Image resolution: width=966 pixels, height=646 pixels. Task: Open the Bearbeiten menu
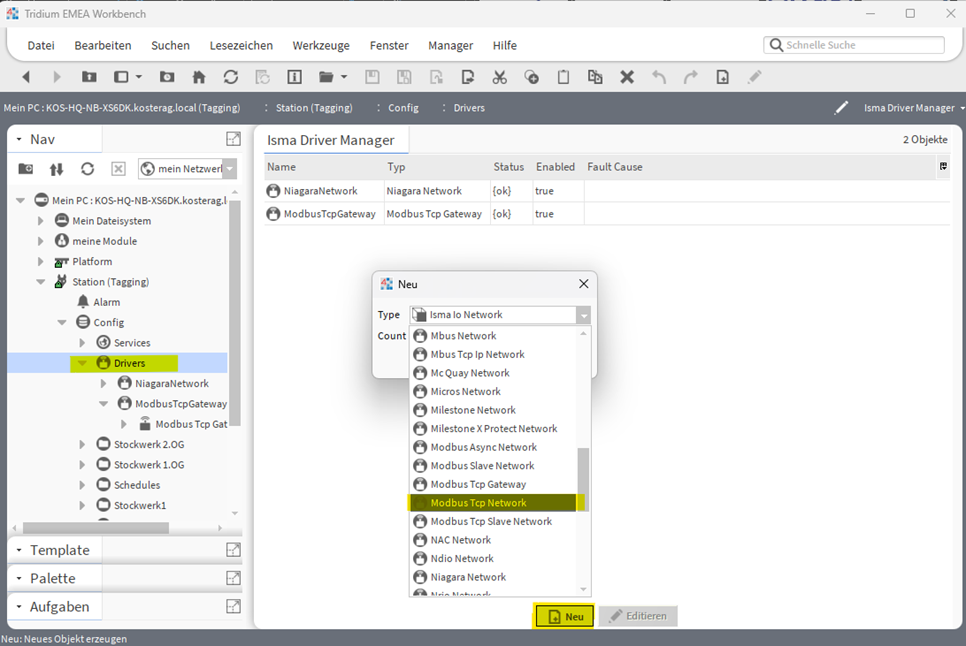coord(103,46)
